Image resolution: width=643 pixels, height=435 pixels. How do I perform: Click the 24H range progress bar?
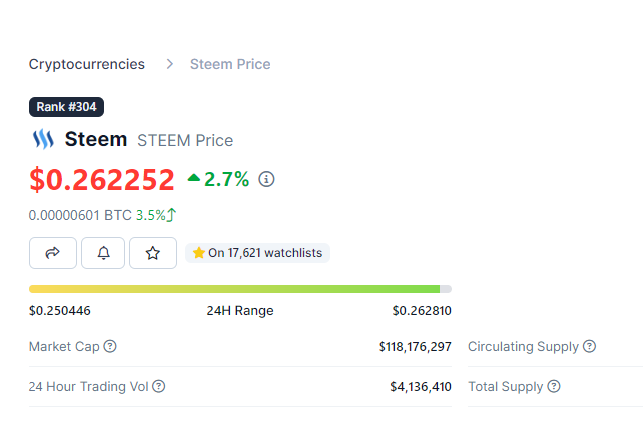pos(240,289)
